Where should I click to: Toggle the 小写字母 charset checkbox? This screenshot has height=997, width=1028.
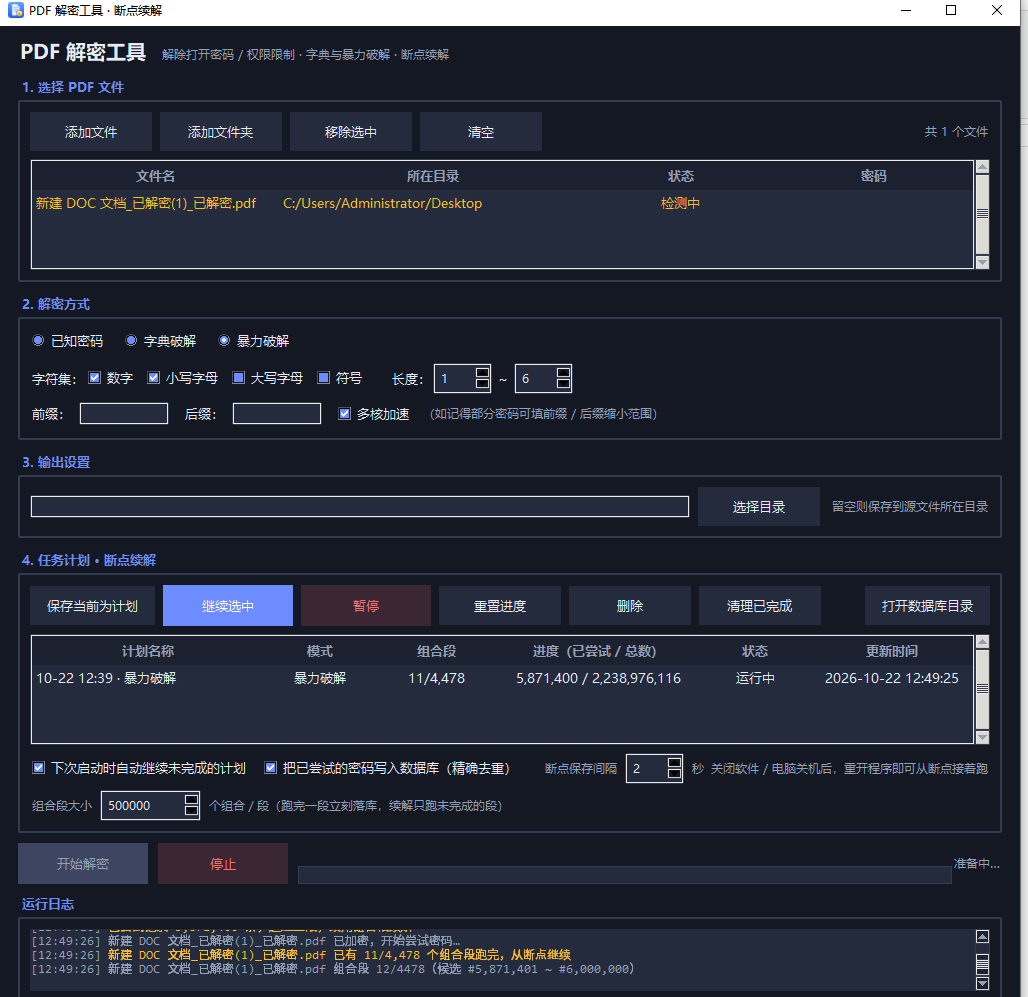[153, 378]
